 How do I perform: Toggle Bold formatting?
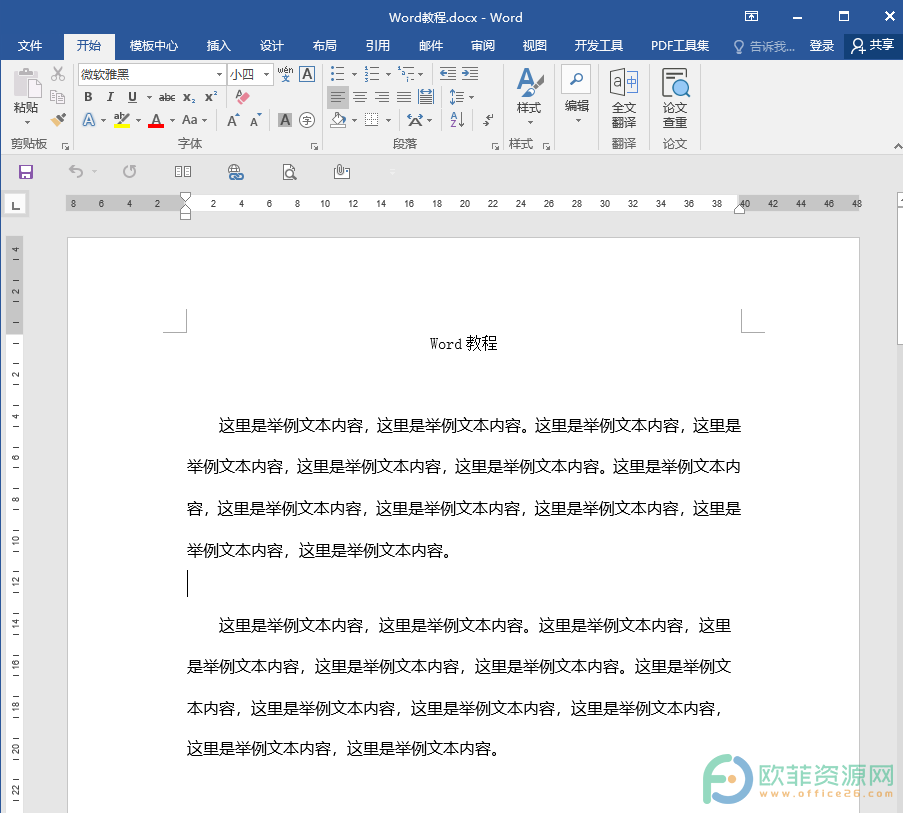point(88,97)
